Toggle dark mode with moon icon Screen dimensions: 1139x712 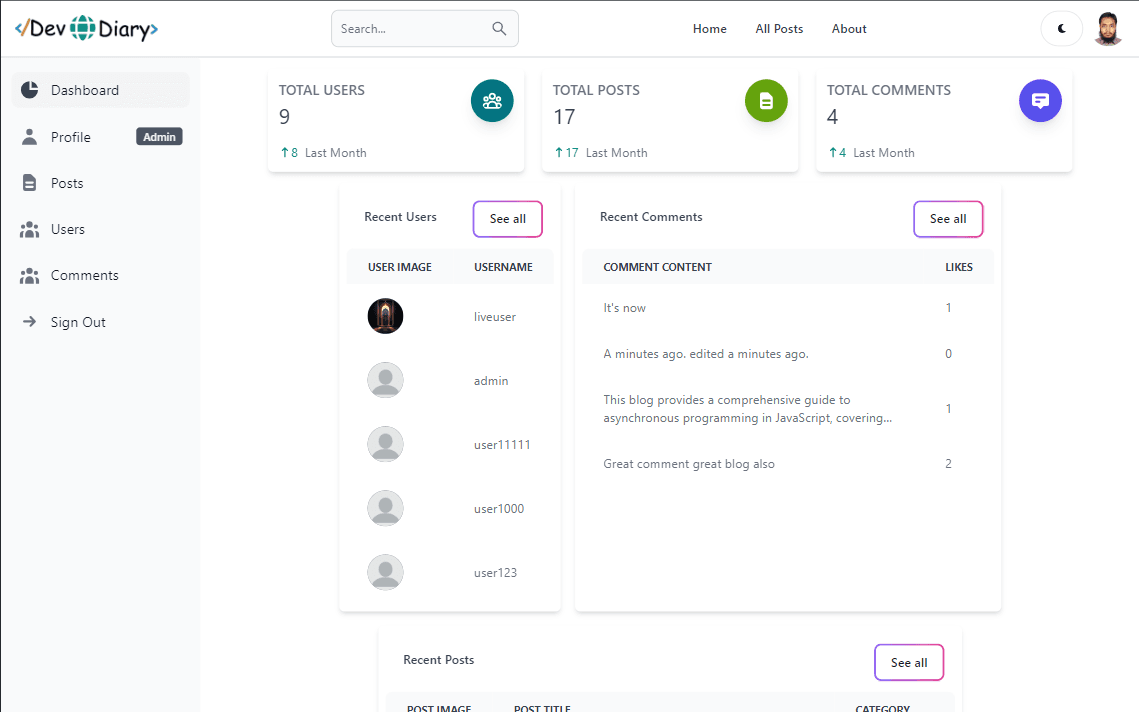point(1062,29)
